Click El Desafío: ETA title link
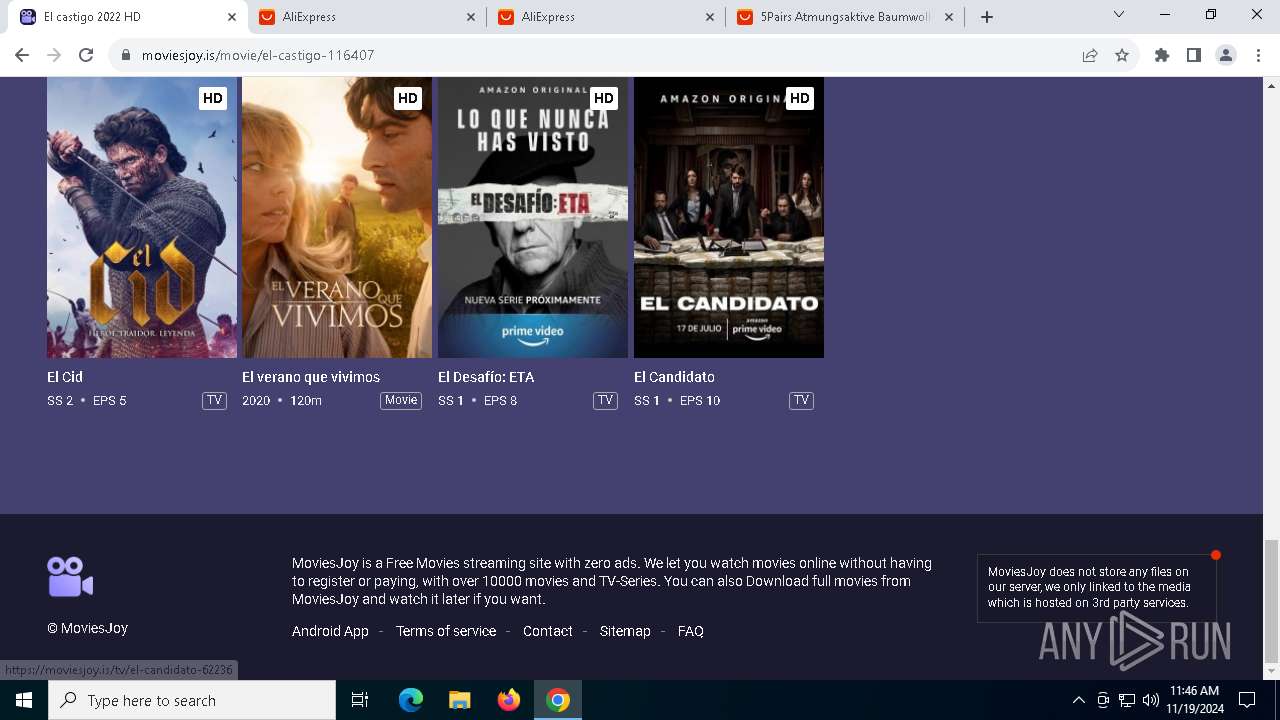 click(x=486, y=377)
